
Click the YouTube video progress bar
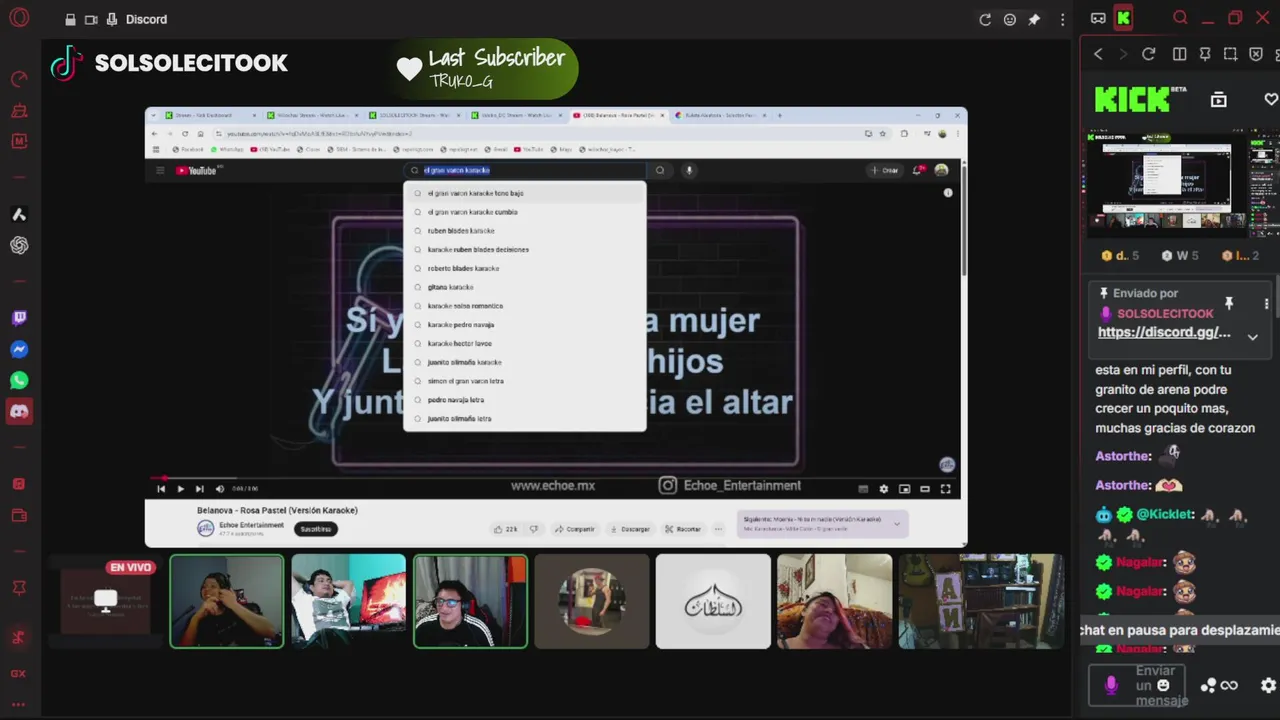tap(554, 478)
